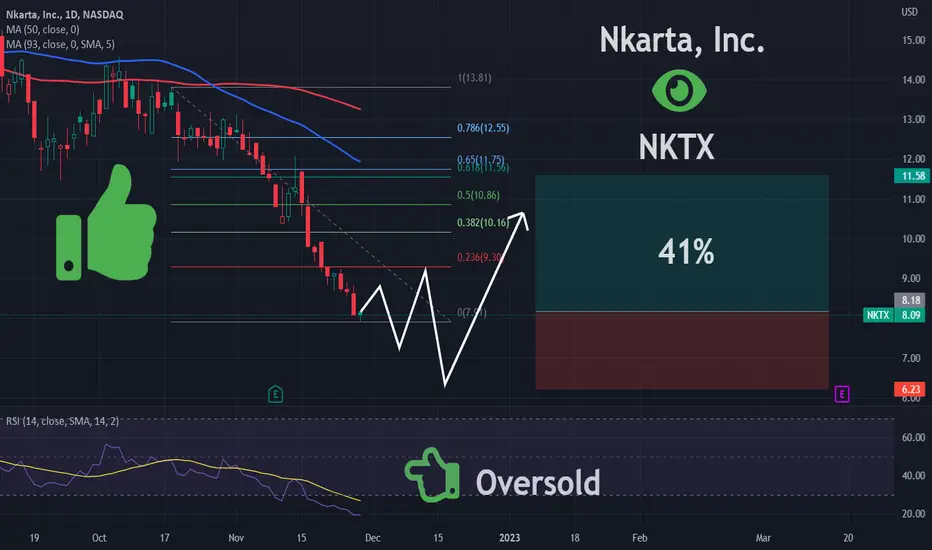
Task: Click the green thumbs-up icon
Action: 106,223
